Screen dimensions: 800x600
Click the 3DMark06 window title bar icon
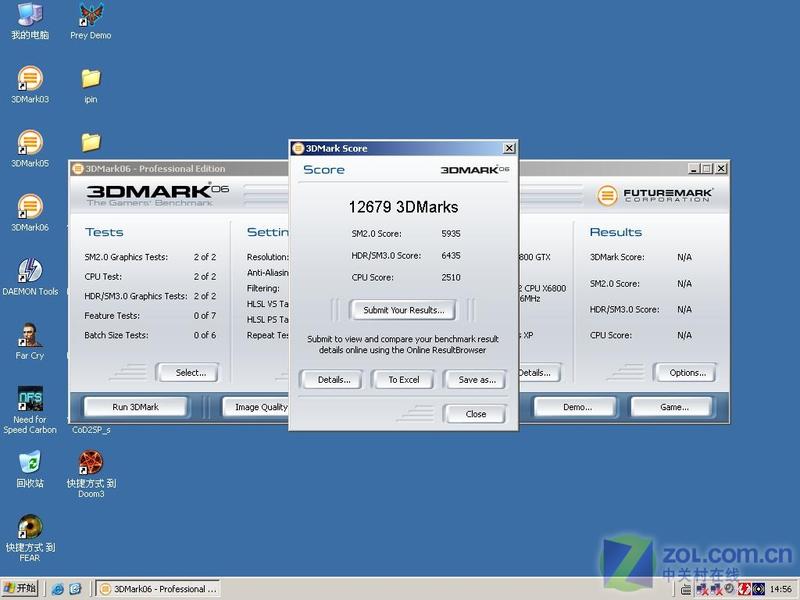[x=78, y=168]
